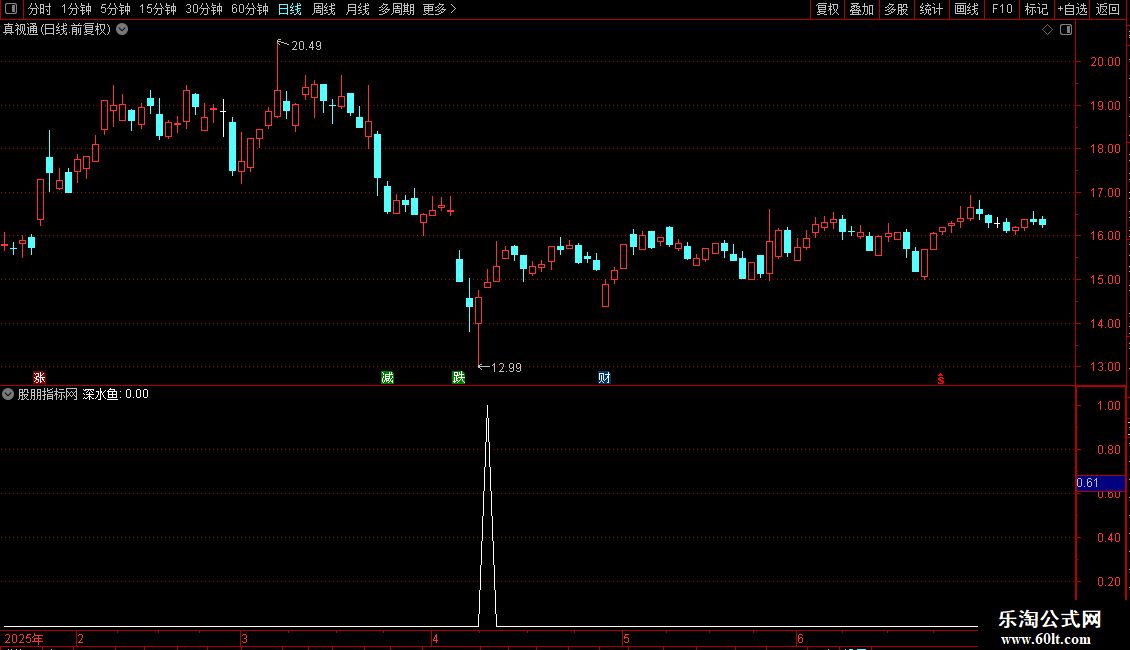Click the highlighted 0.61 axis value

pos(1100,483)
